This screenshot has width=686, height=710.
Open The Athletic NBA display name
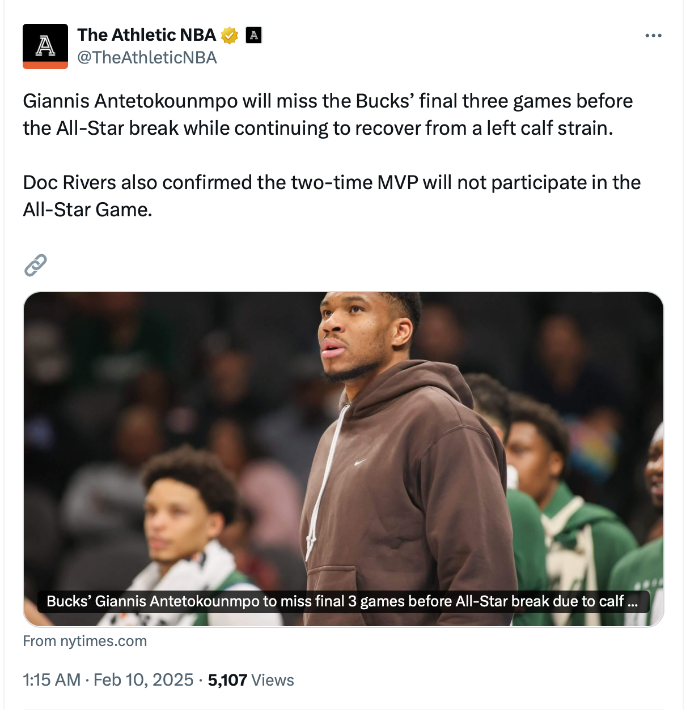147,36
